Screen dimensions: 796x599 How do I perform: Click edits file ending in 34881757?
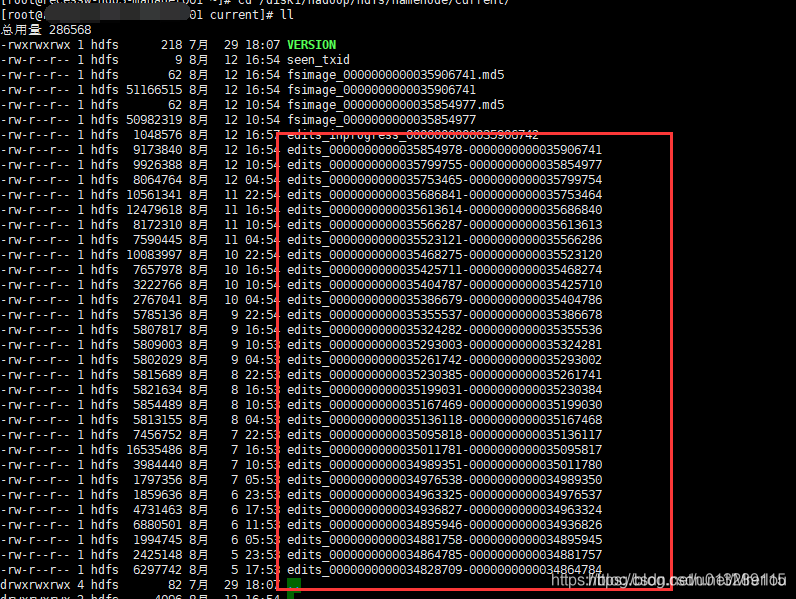click(444, 555)
